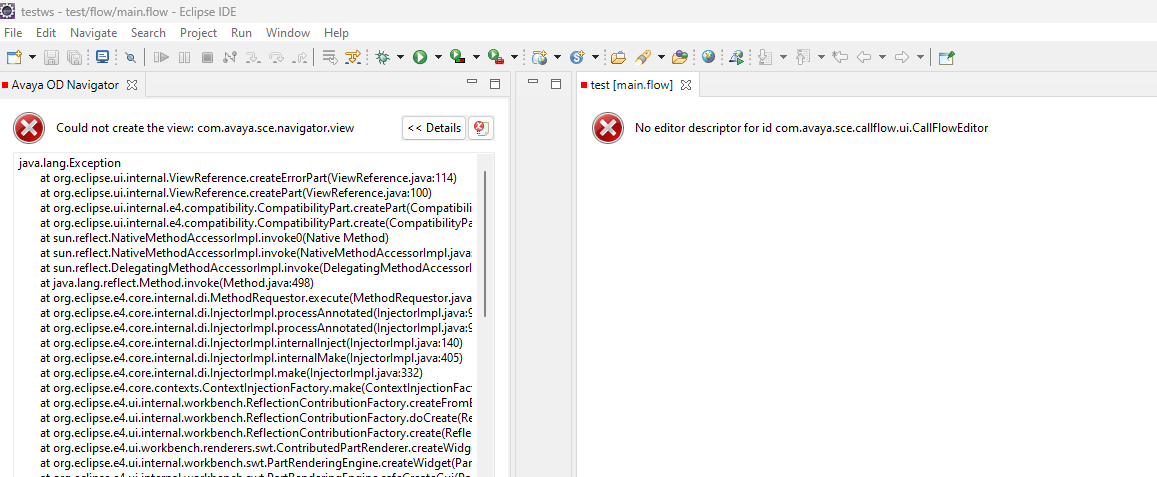Image resolution: width=1157 pixels, height=477 pixels.
Task: Click the External Tools run icon
Action: [496, 57]
